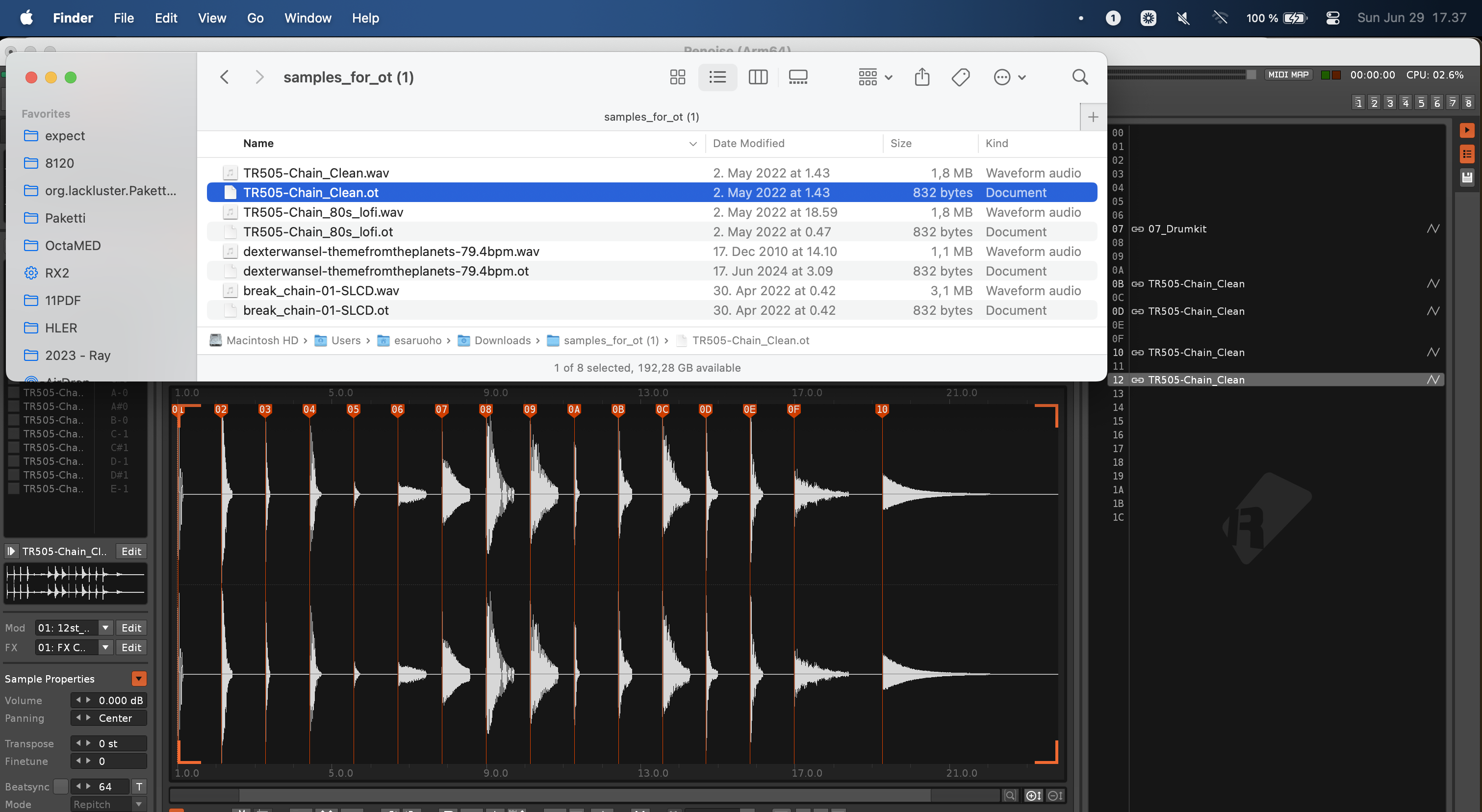Add a new Finder tab with plus
1482x812 pixels.
coord(1093,117)
